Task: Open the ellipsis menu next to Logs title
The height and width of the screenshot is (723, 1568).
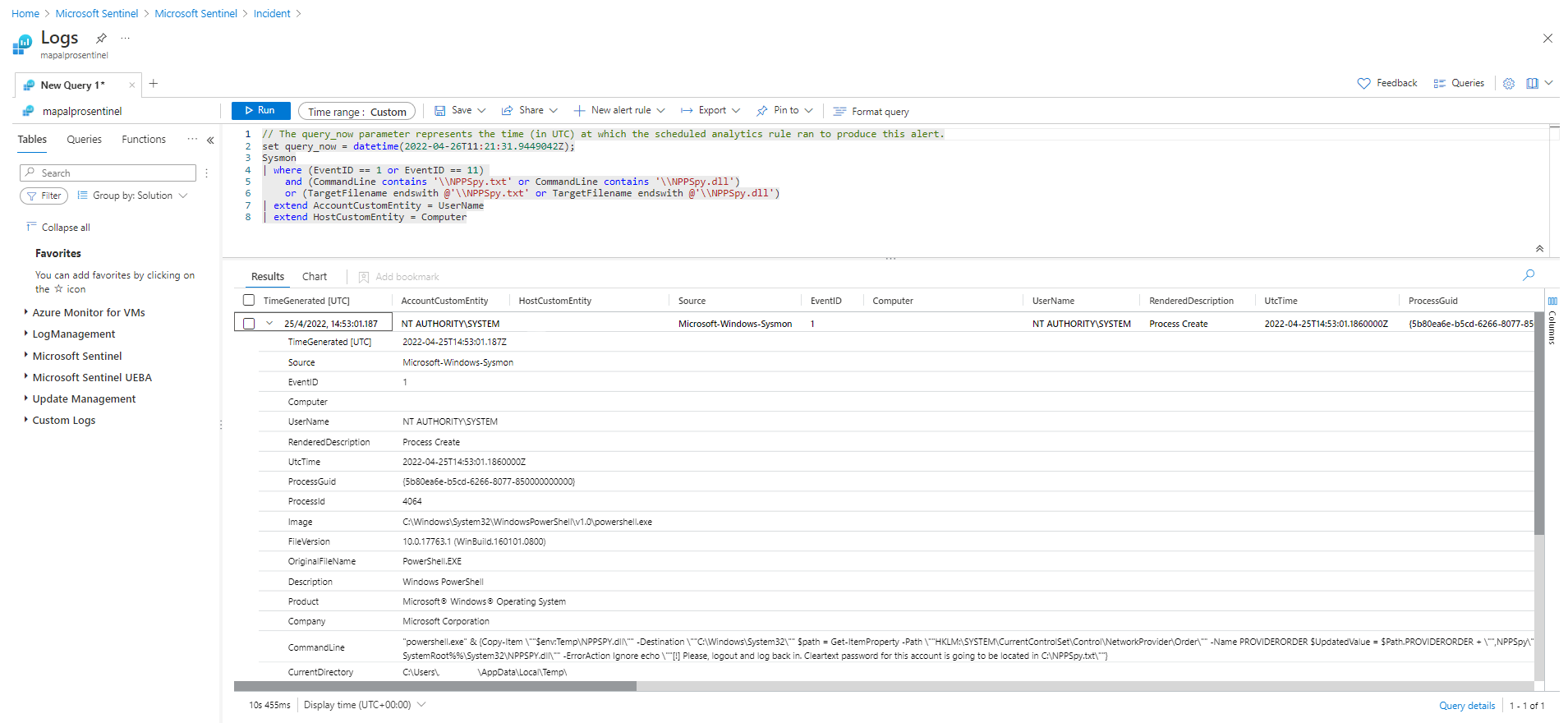Action: point(125,38)
